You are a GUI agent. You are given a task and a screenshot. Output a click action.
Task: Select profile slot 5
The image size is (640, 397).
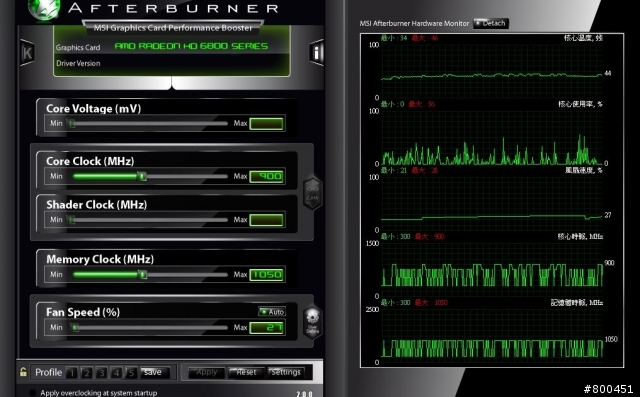pos(131,373)
